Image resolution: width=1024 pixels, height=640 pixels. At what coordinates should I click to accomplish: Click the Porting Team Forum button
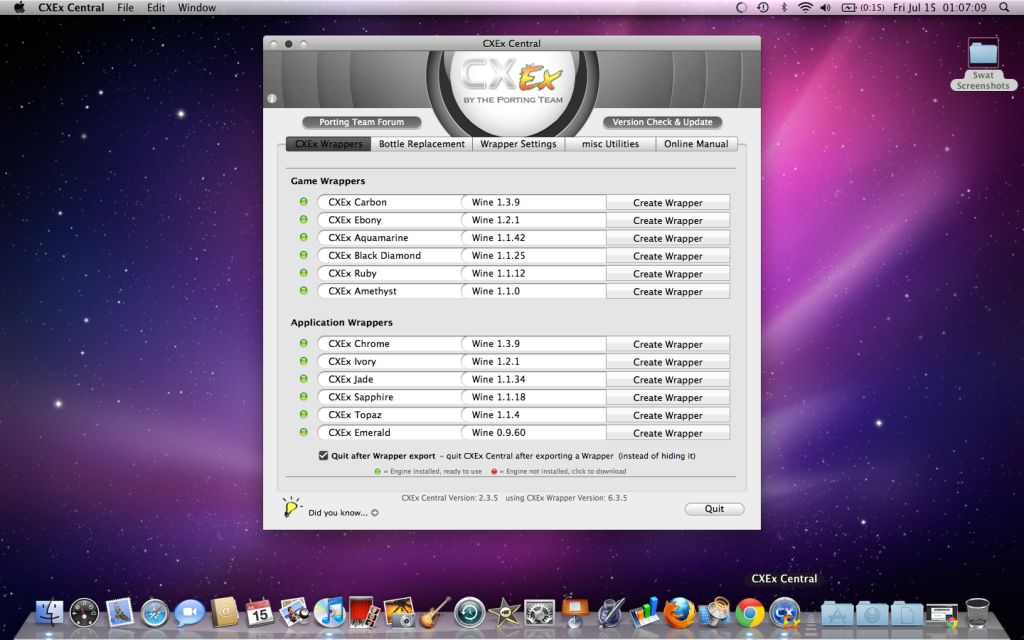(361, 122)
